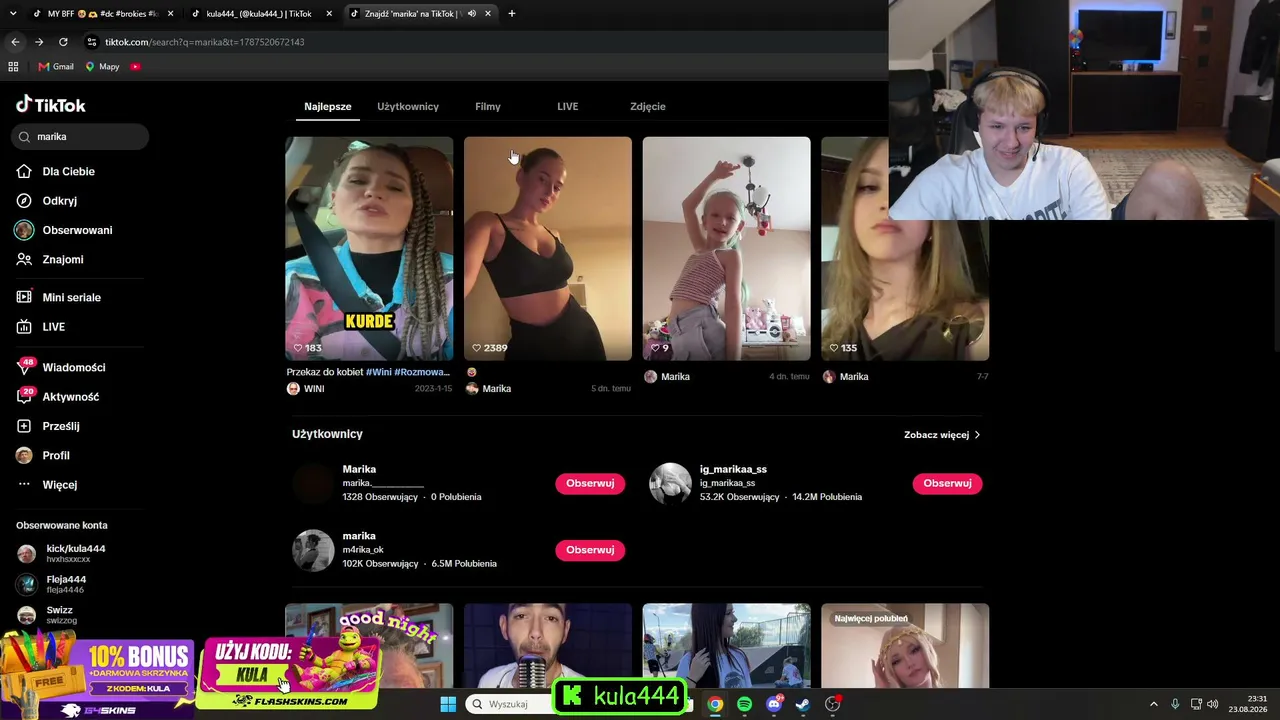The image size is (1280, 720).
Task: Follow m4rika_ok account
Action: tap(590, 550)
